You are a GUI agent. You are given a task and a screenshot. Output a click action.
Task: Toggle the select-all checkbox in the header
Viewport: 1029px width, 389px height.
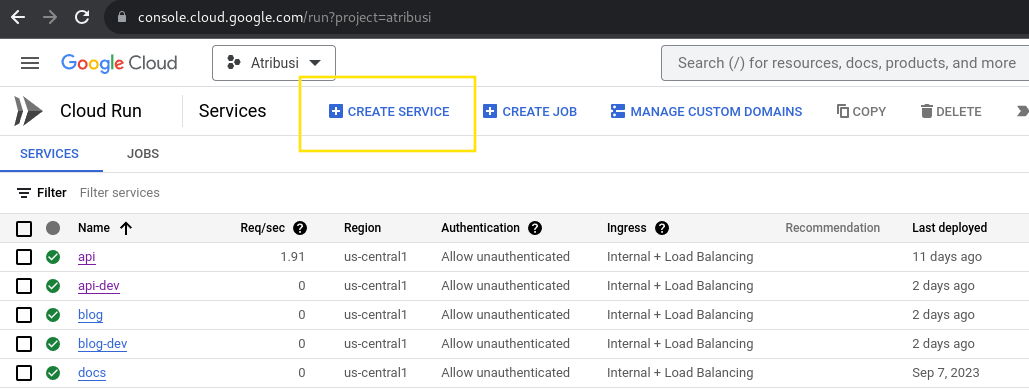(24, 229)
